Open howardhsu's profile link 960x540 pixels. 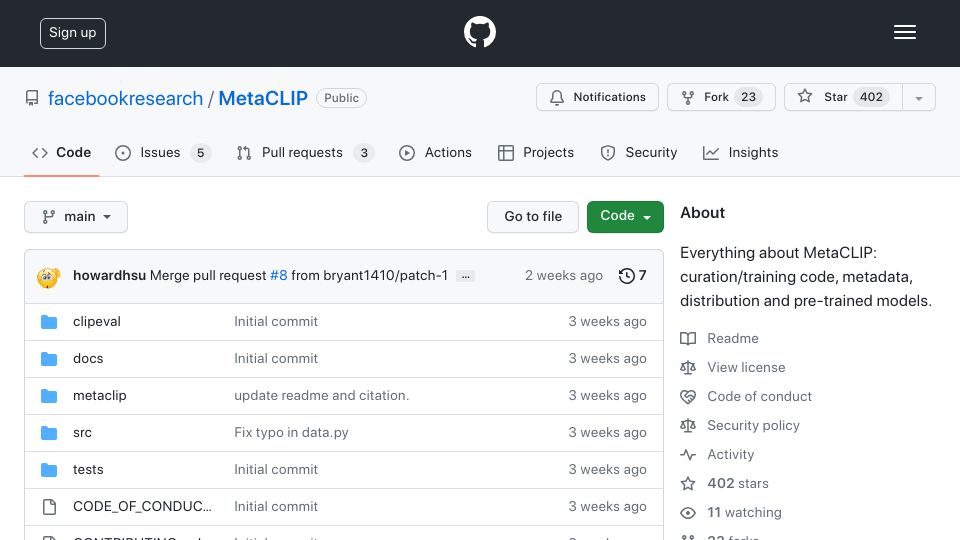[x=109, y=276]
